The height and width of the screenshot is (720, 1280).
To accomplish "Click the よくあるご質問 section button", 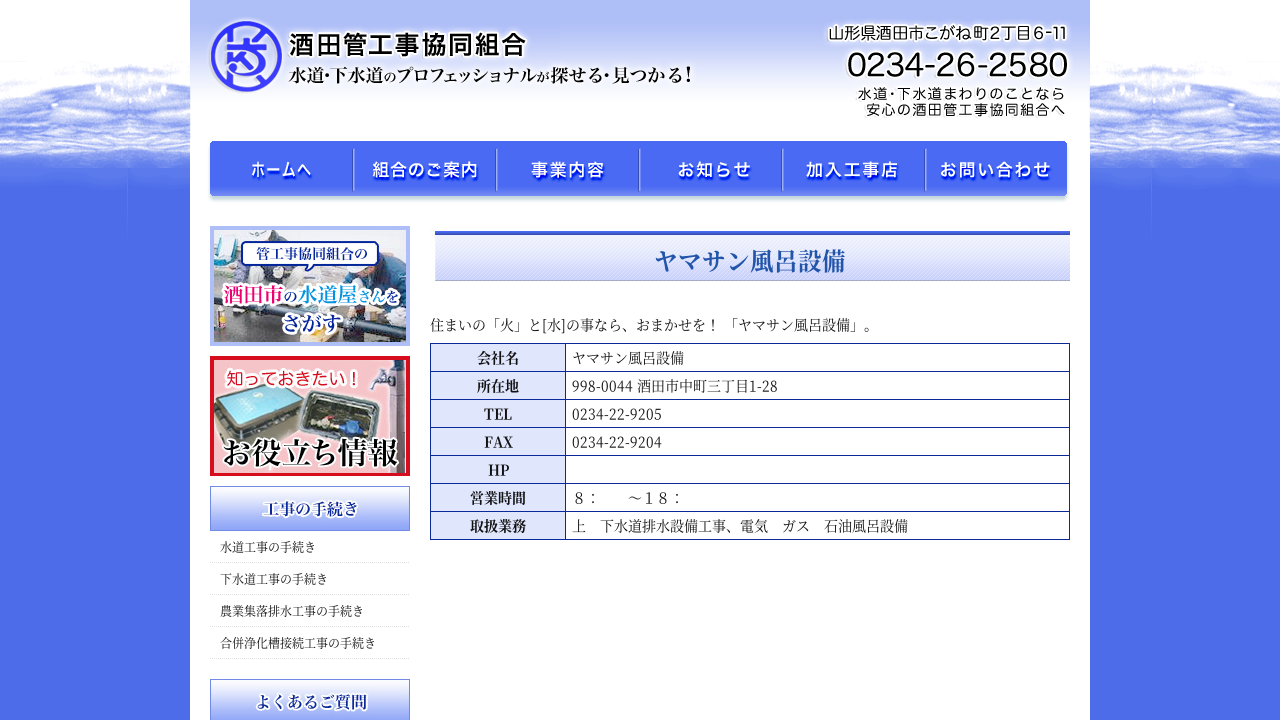I will point(310,701).
